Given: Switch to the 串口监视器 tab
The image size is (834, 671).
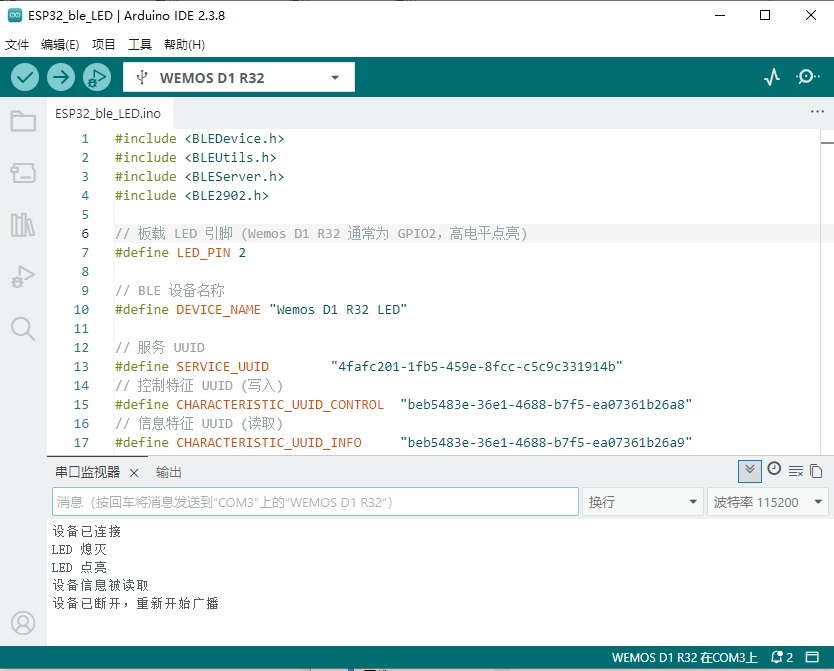Looking at the screenshot, I should 88,472.
